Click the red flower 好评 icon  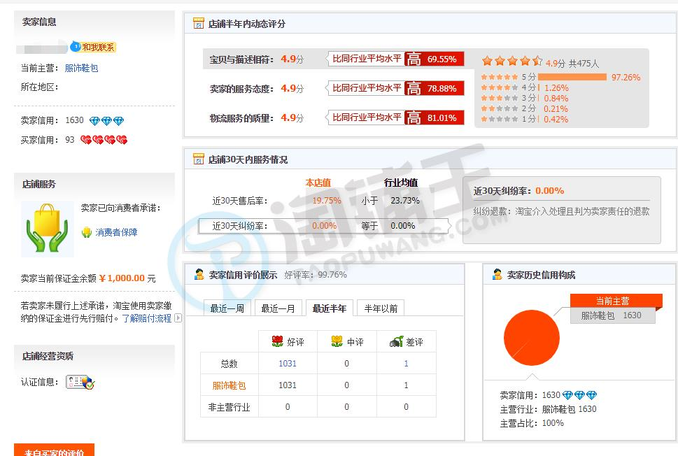tap(279, 341)
